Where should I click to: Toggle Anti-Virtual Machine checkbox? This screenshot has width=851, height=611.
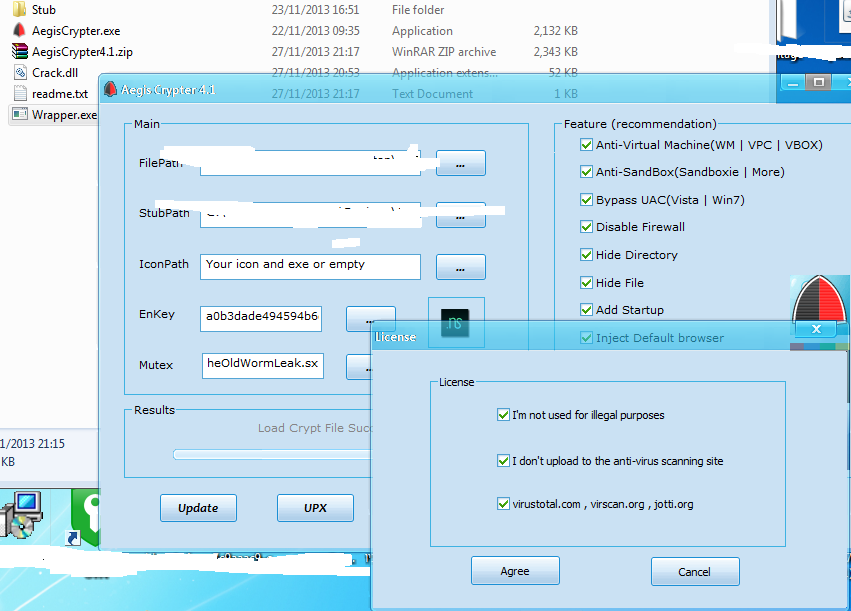point(586,145)
